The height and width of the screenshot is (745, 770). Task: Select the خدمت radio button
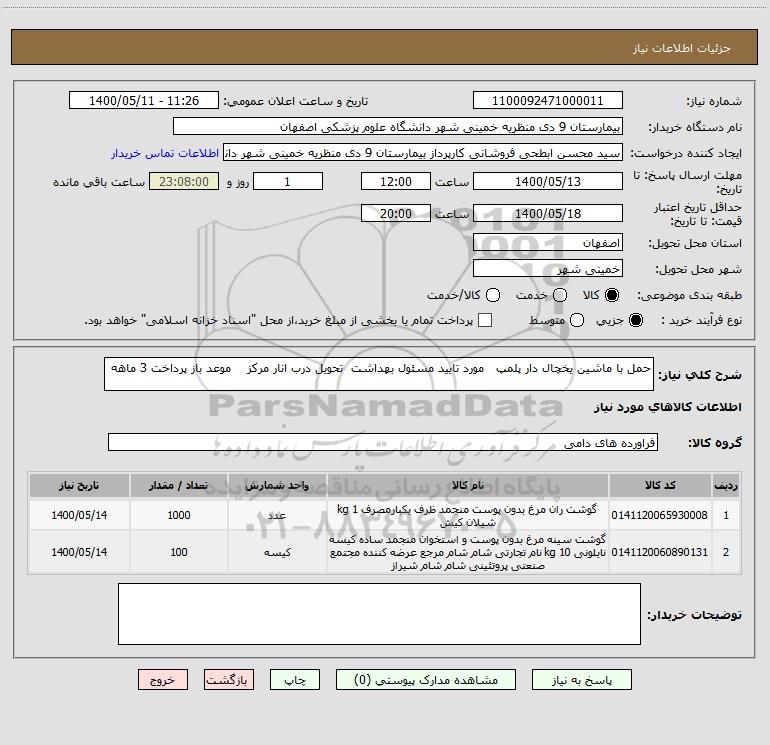(560, 295)
